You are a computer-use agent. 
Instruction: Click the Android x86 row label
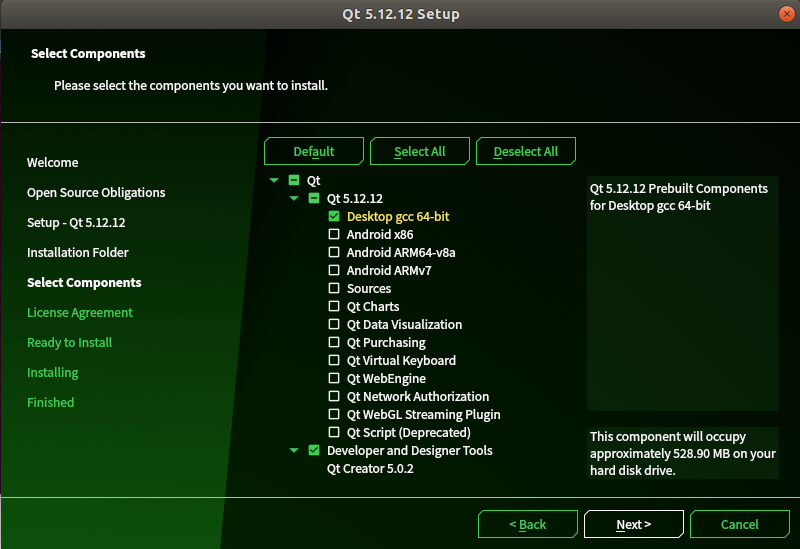pyautogui.click(x=380, y=235)
